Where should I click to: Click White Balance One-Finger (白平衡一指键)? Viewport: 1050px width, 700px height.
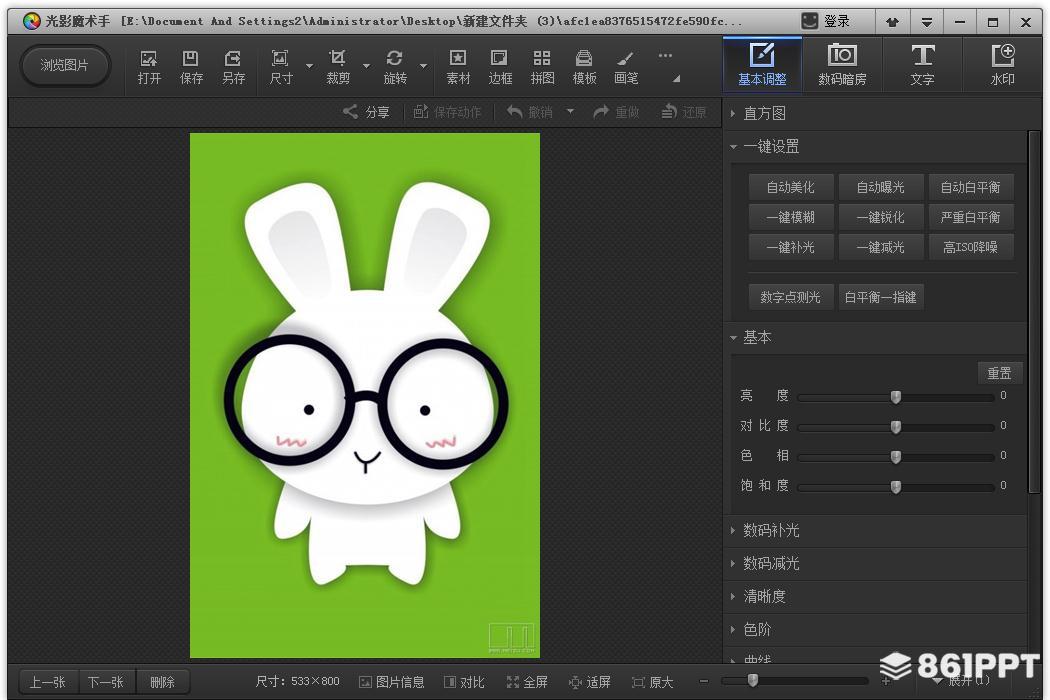tap(881, 297)
